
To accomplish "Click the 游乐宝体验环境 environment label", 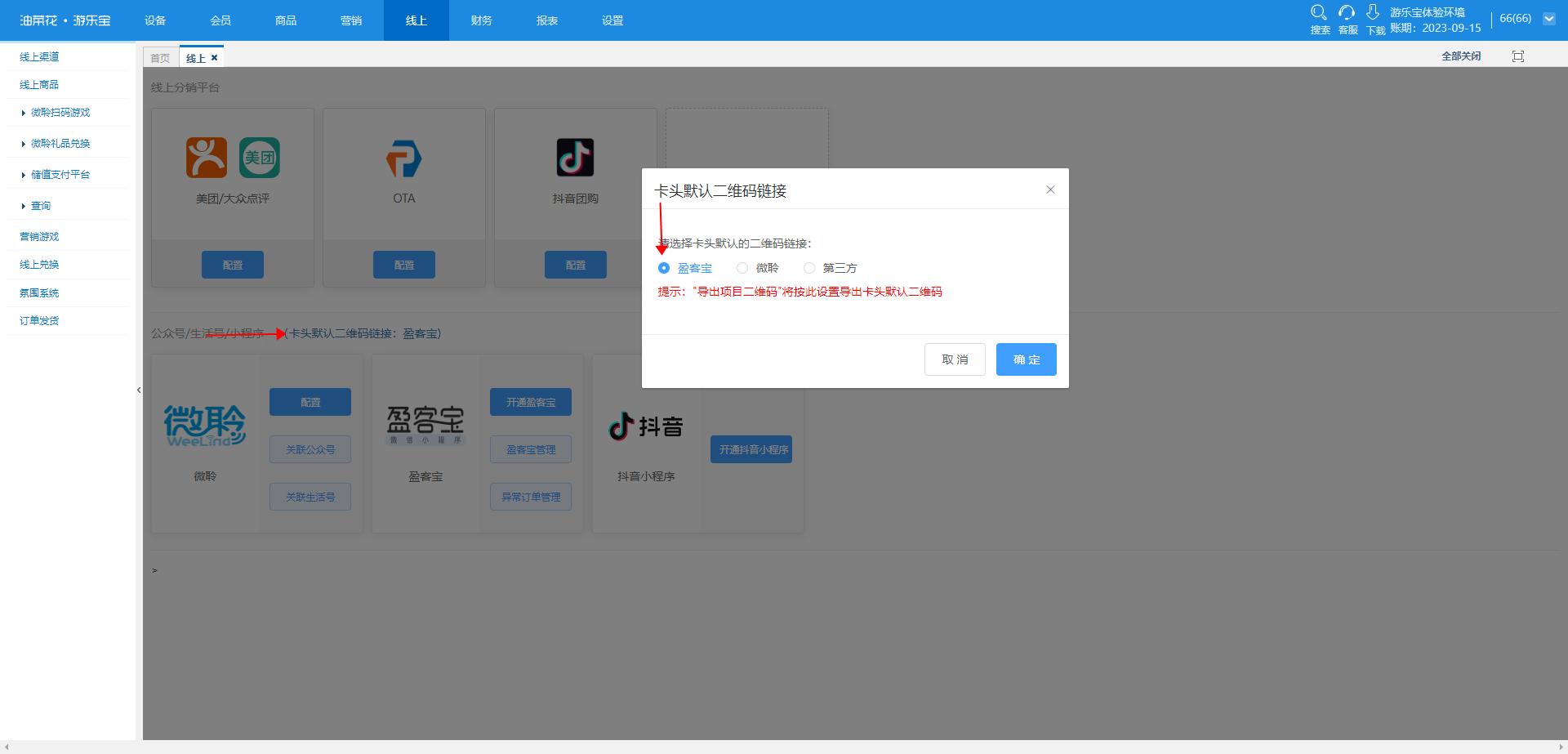I will (1428, 12).
